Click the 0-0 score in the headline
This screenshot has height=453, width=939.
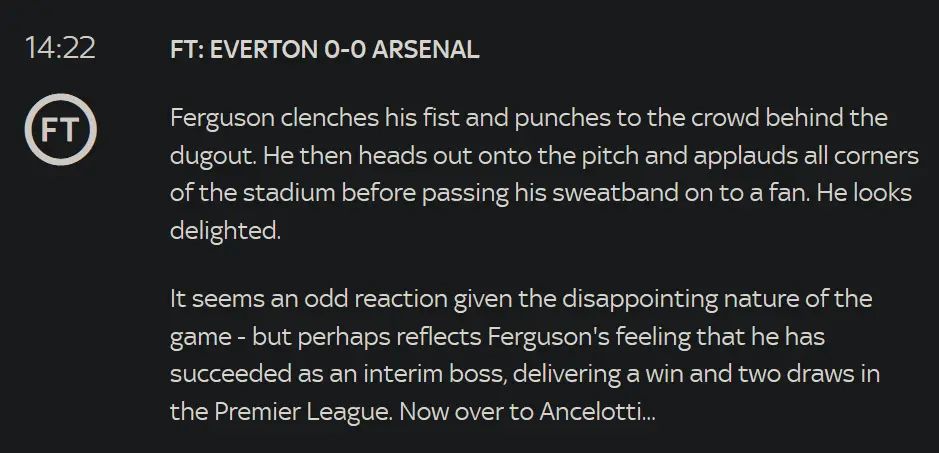(345, 50)
